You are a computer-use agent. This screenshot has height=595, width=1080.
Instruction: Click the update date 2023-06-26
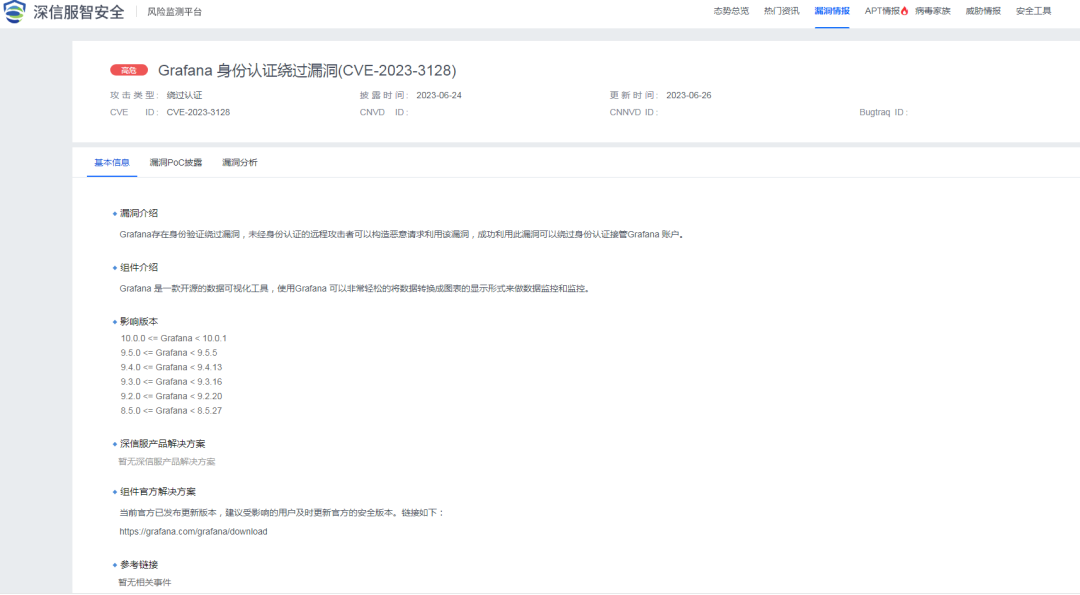pyautogui.click(x=689, y=95)
